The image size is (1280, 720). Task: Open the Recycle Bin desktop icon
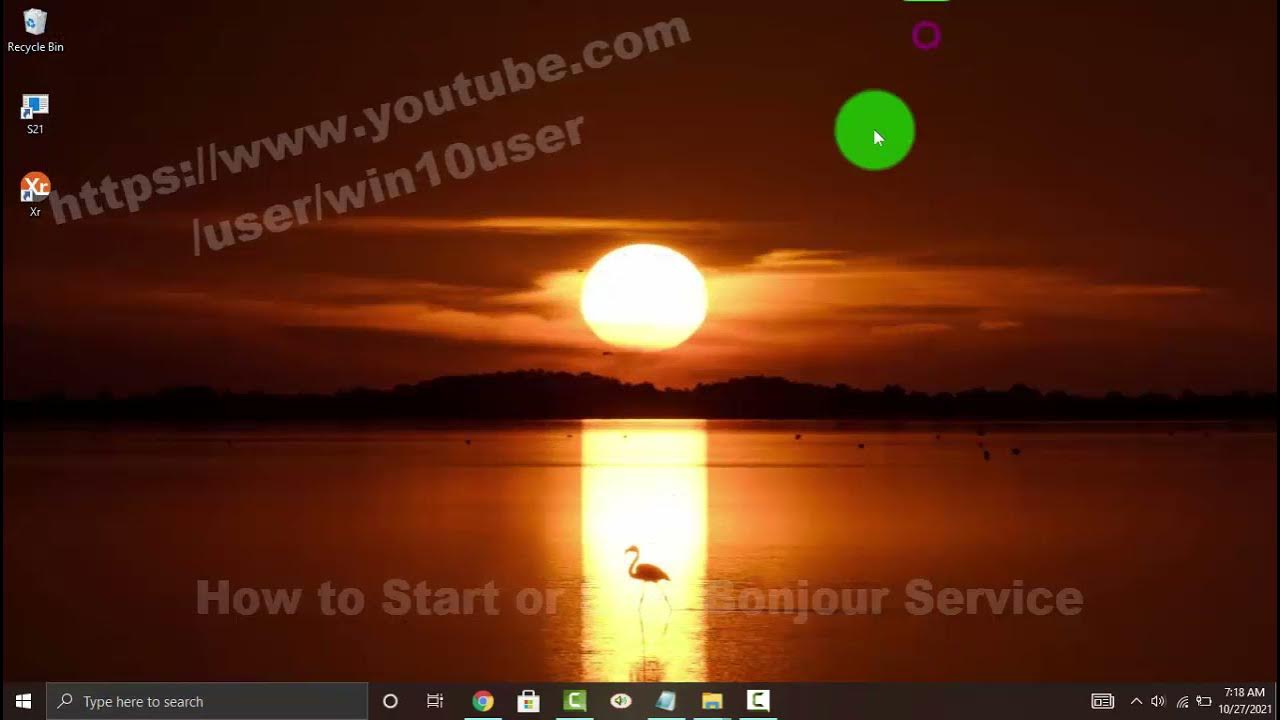35,30
